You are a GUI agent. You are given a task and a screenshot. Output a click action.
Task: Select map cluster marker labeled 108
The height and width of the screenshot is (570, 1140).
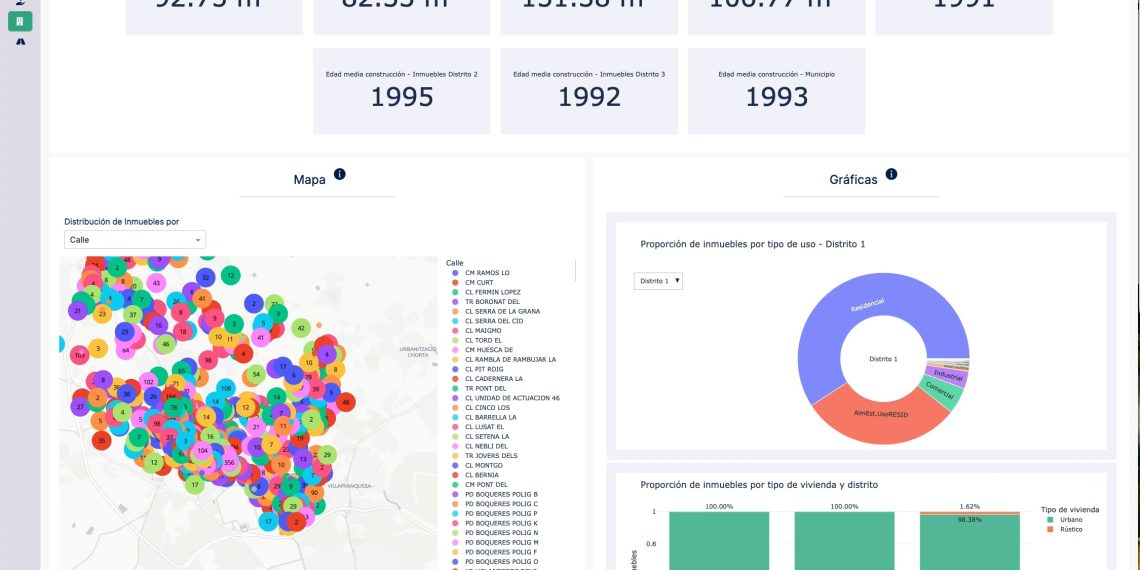(225, 389)
